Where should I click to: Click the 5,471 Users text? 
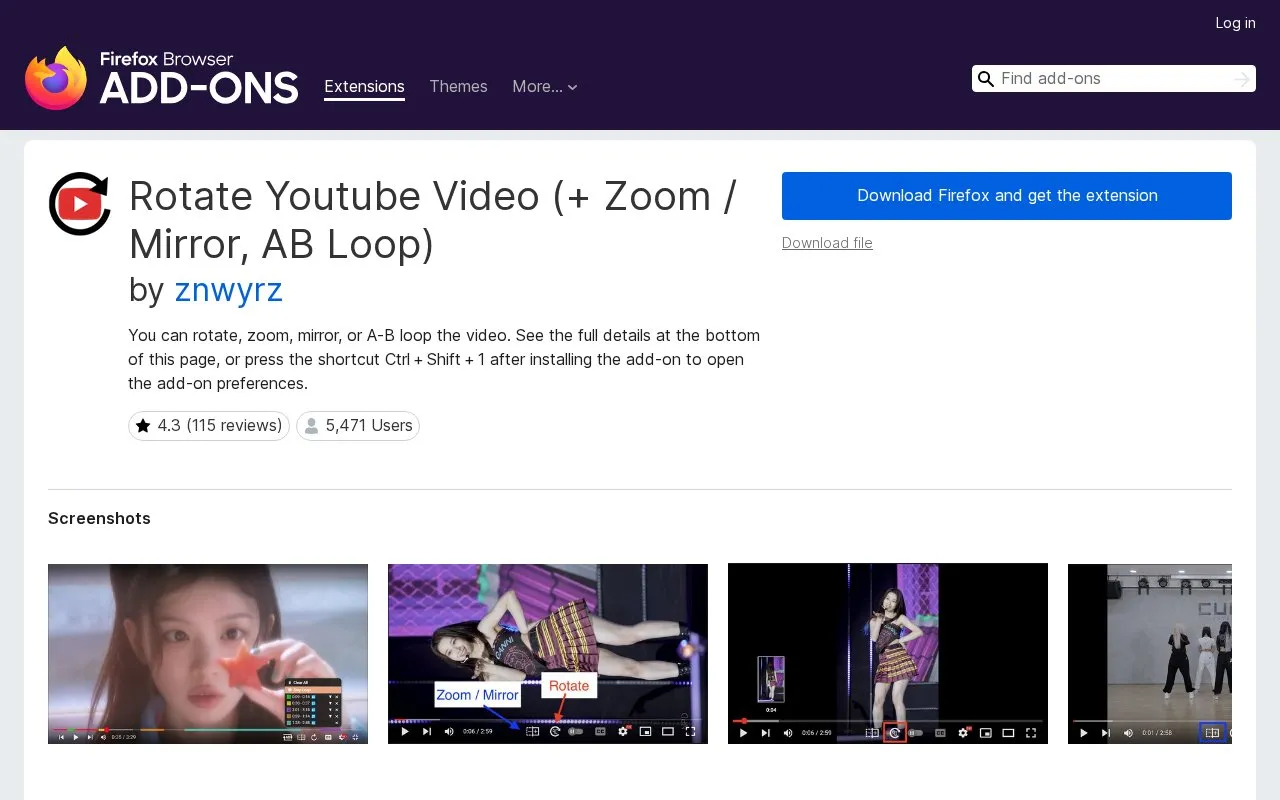click(x=369, y=426)
